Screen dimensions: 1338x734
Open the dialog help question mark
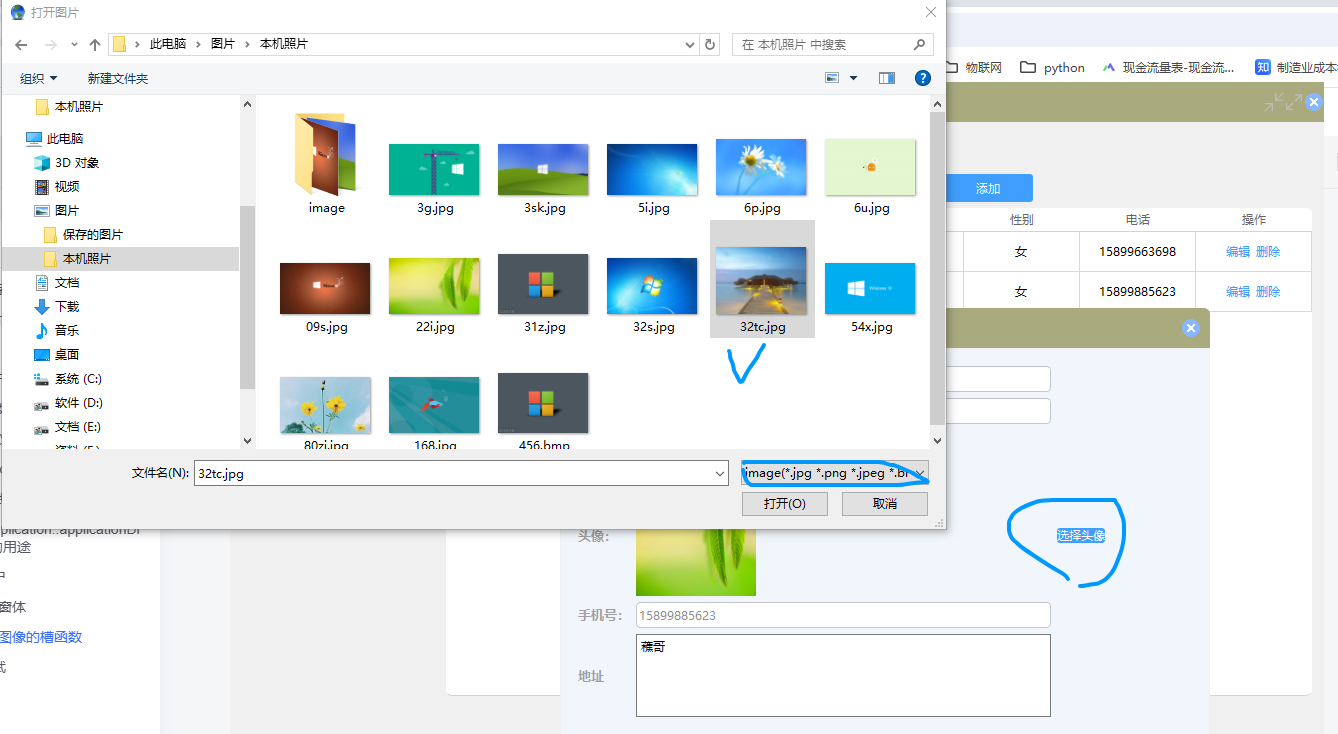pos(923,78)
